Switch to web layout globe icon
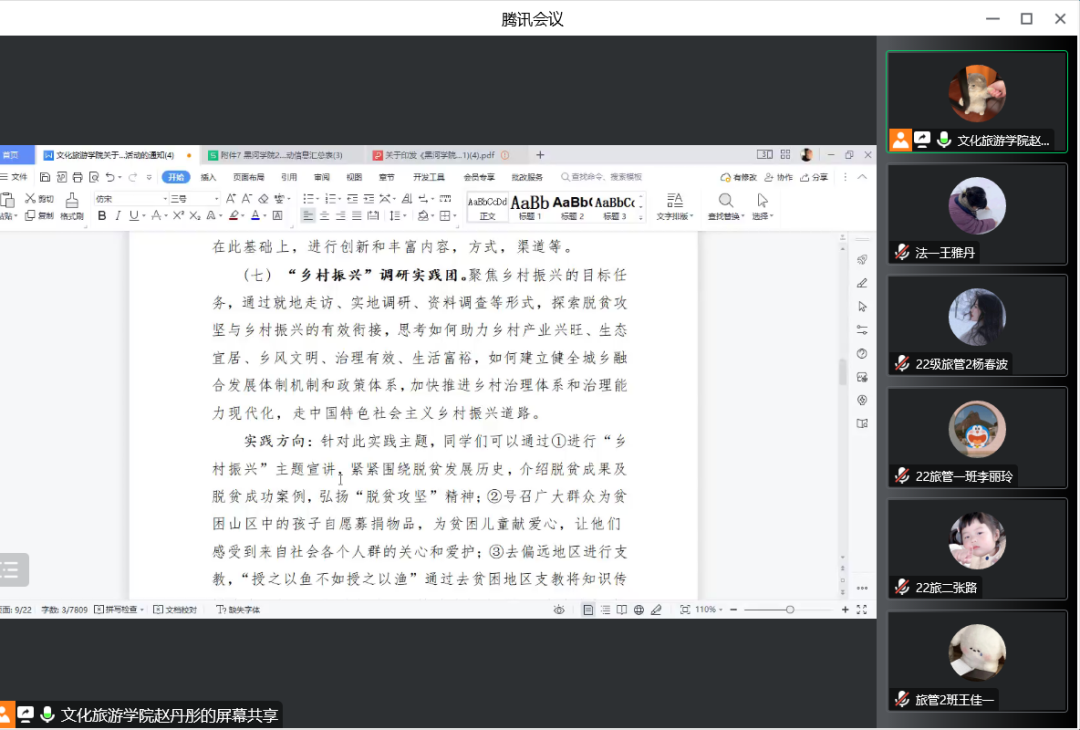 (x=639, y=609)
